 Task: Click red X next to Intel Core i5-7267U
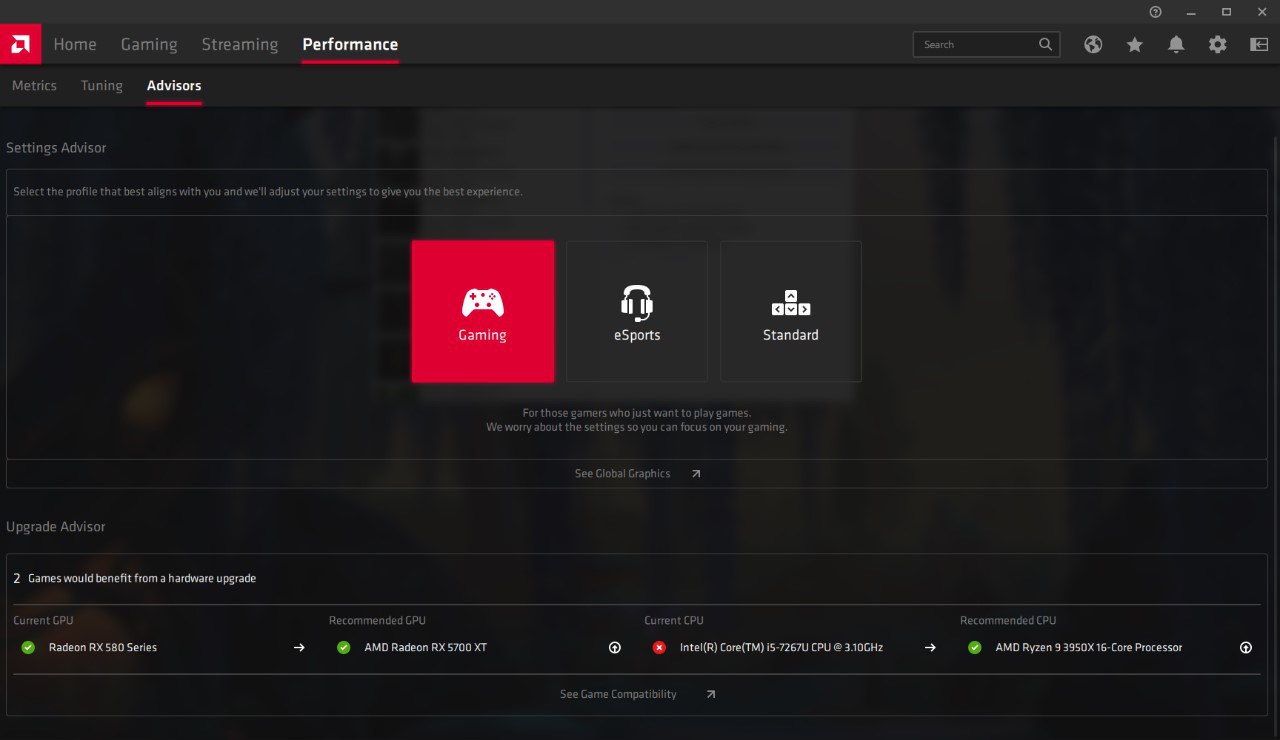pyautogui.click(x=659, y=648)
